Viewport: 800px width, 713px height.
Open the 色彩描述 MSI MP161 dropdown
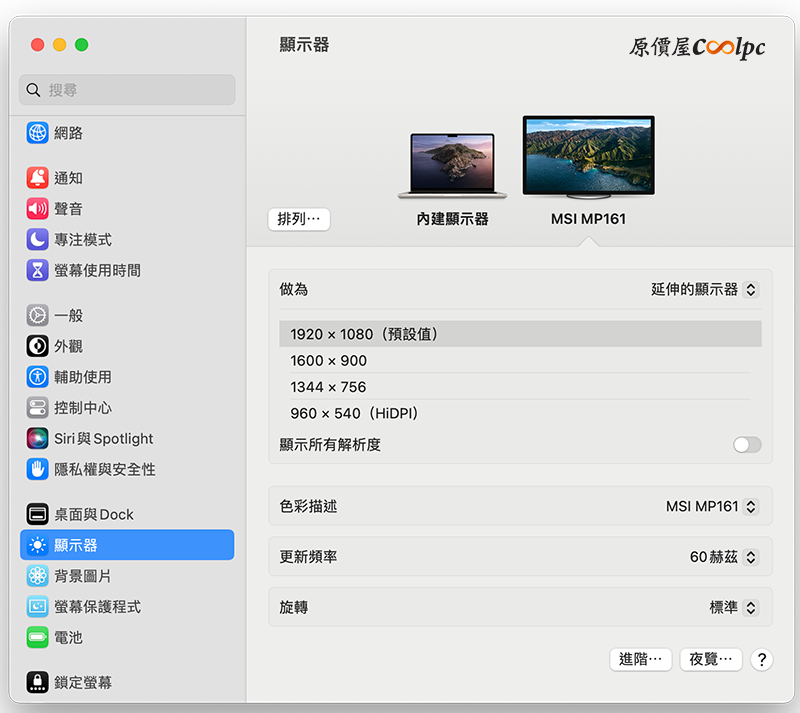[712, 506]
